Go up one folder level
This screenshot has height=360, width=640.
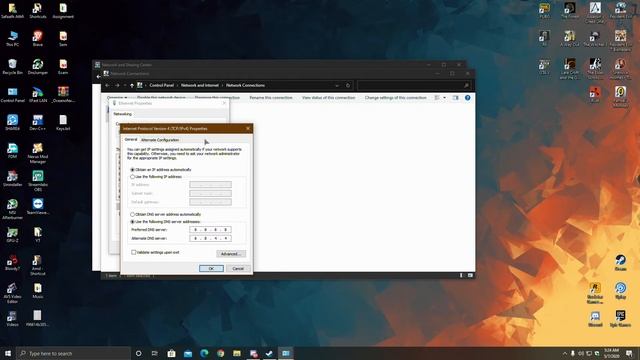(131, 85)
